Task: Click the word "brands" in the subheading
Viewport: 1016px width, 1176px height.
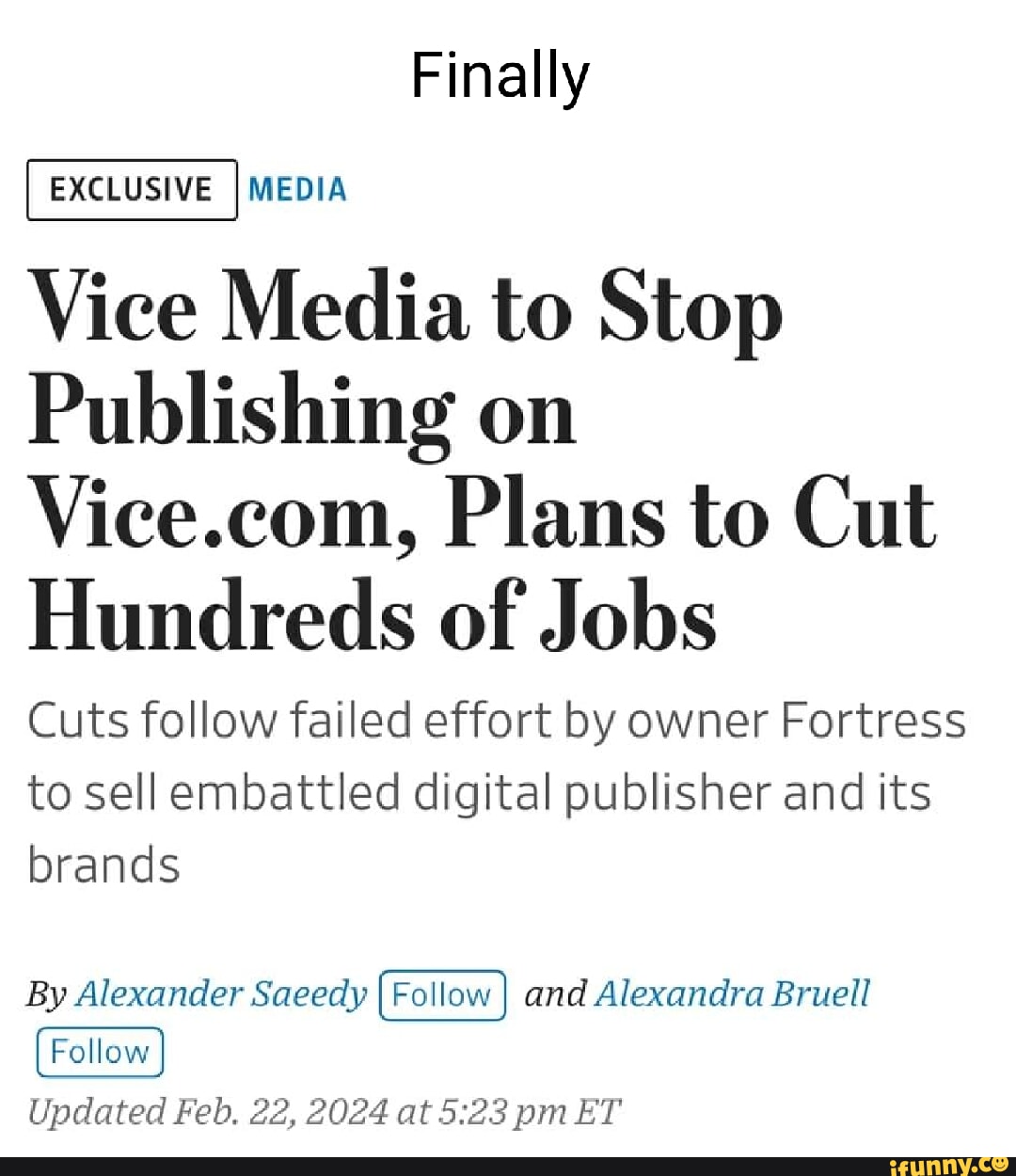Action: 103,865
